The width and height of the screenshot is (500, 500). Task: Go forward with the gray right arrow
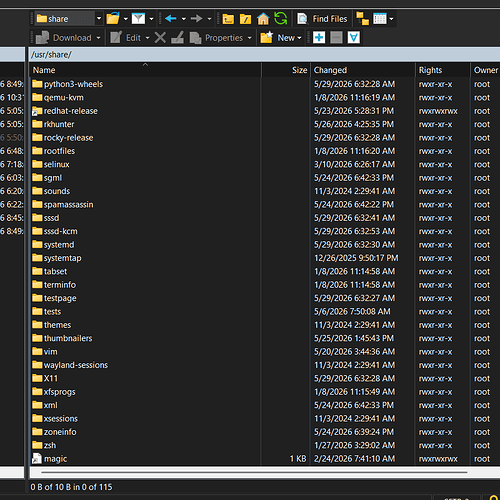point(196,19)
